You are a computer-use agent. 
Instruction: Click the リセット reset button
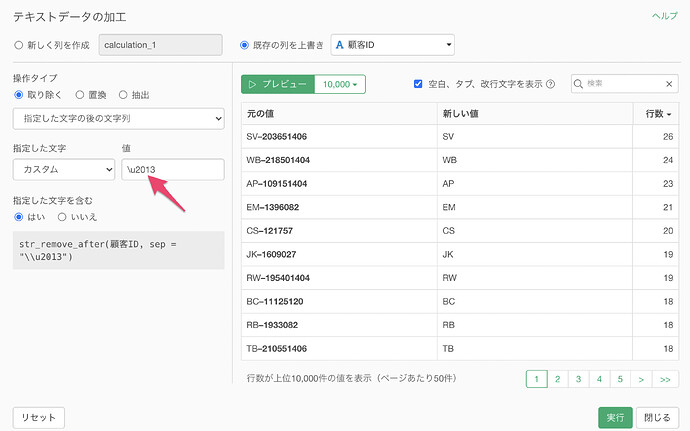coord(39,418)
